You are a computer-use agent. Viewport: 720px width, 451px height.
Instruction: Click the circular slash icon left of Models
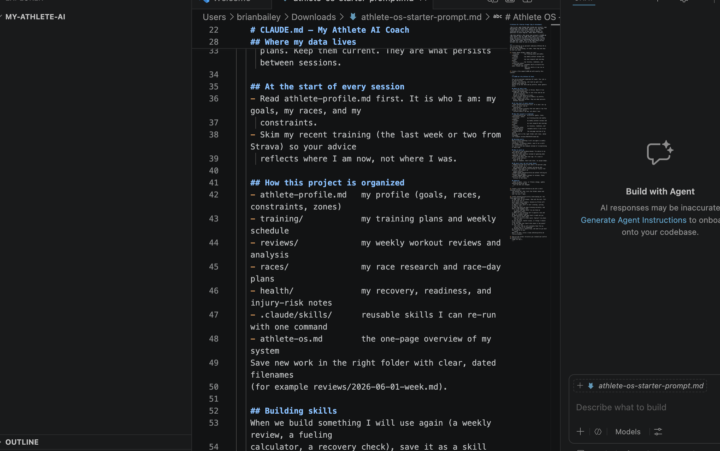[598, 432]
